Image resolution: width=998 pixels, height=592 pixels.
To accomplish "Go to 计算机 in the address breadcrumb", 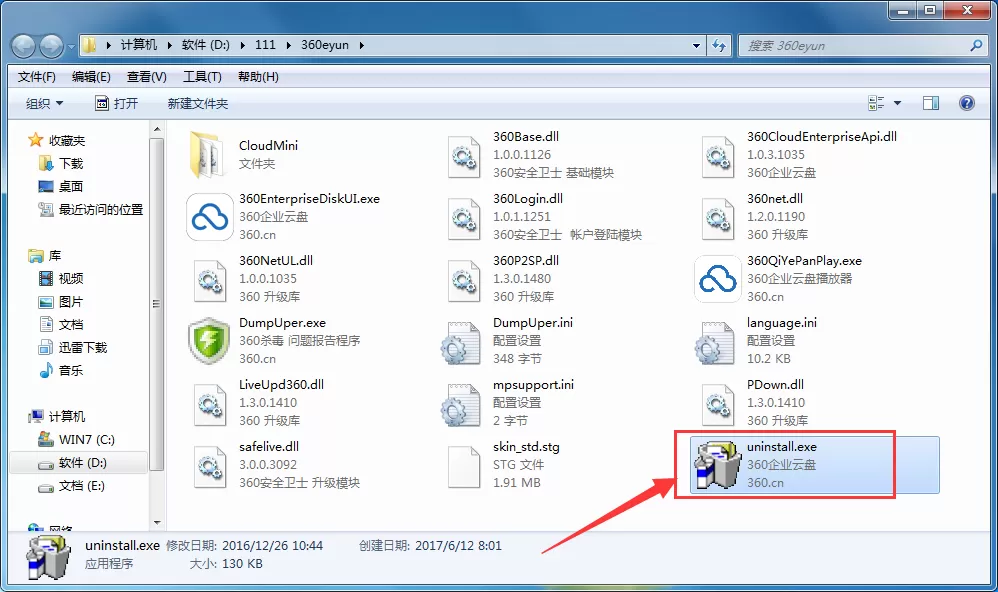I will click(139, 45).
